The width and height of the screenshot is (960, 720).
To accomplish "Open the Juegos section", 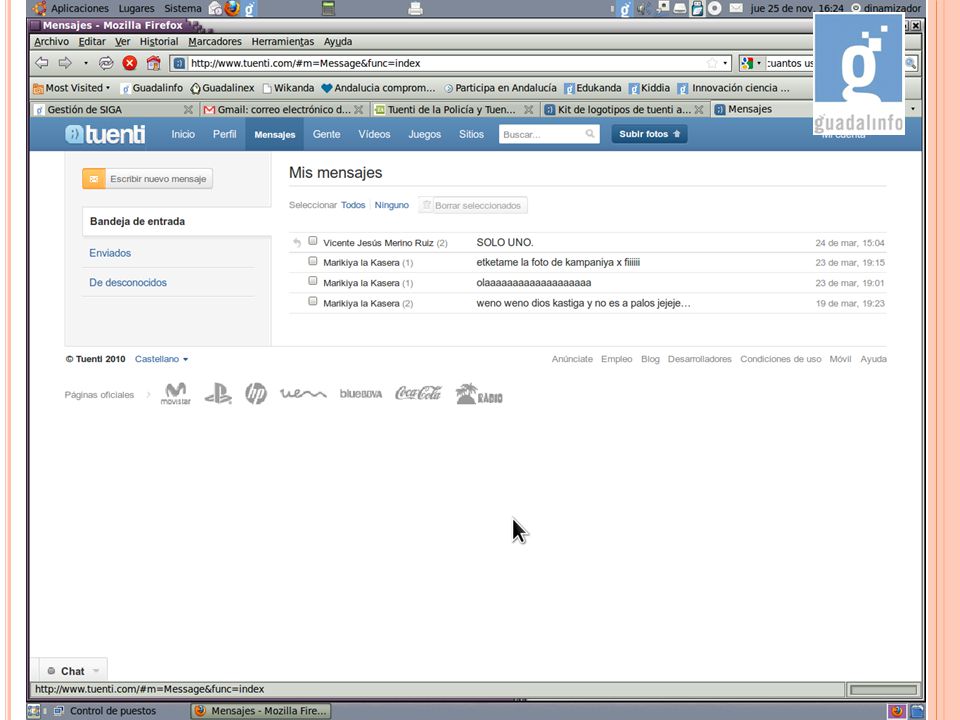I will 425,134.
